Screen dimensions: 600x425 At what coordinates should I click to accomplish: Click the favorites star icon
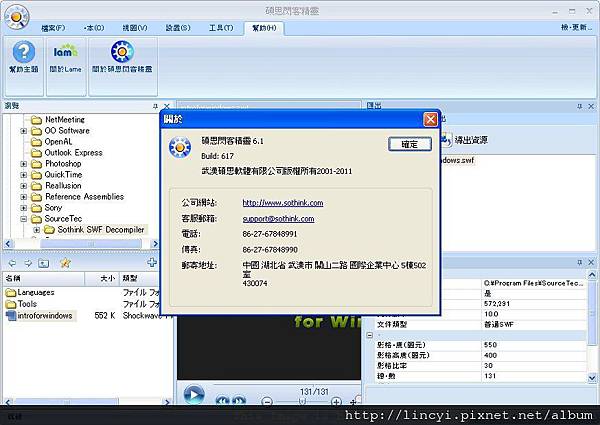click(65, 263)
